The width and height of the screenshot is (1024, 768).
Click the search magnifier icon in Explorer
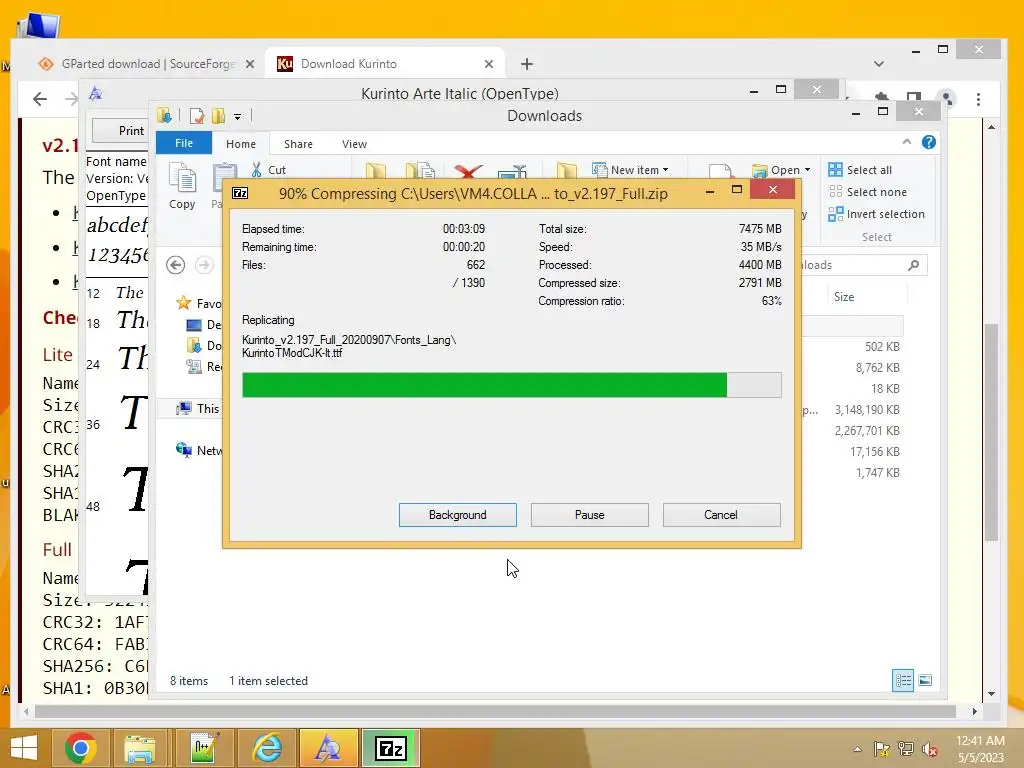(x=914, y=264)
